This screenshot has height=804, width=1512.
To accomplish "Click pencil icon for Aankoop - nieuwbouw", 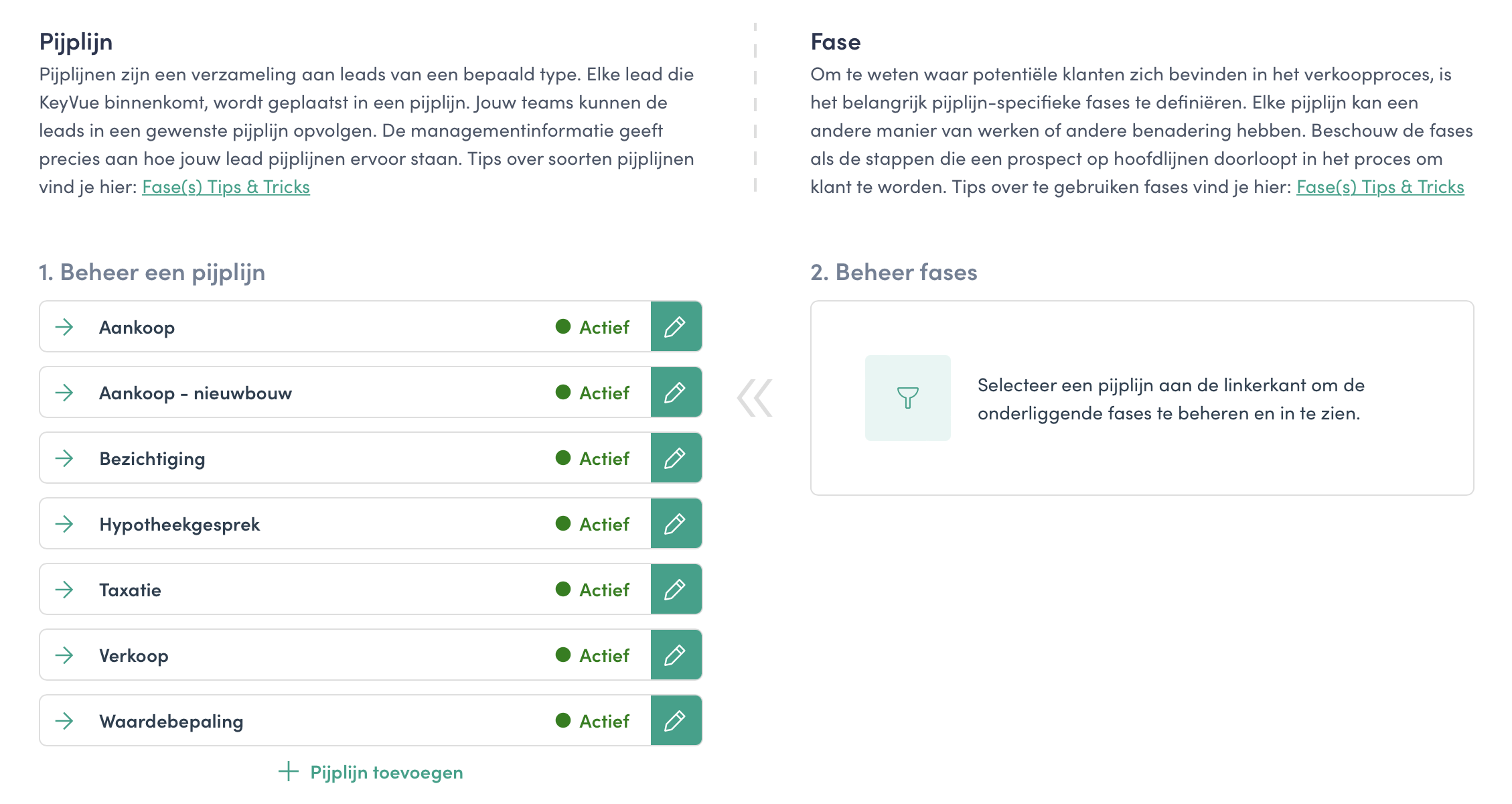I will coord(676,392).
